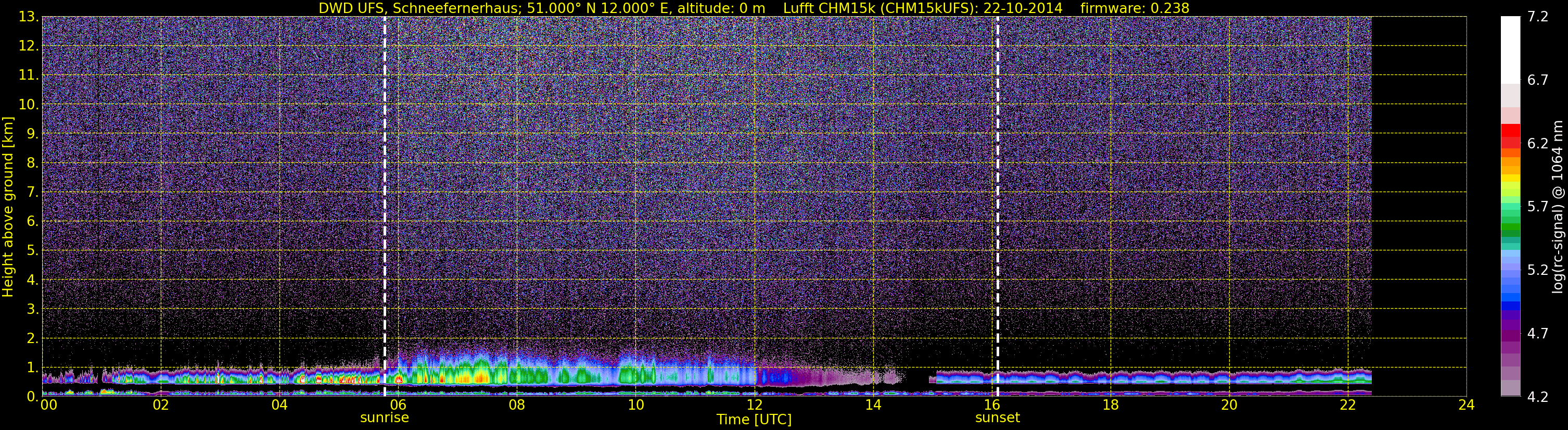
Task: Click the 06 time tick label
Action: 398,405
